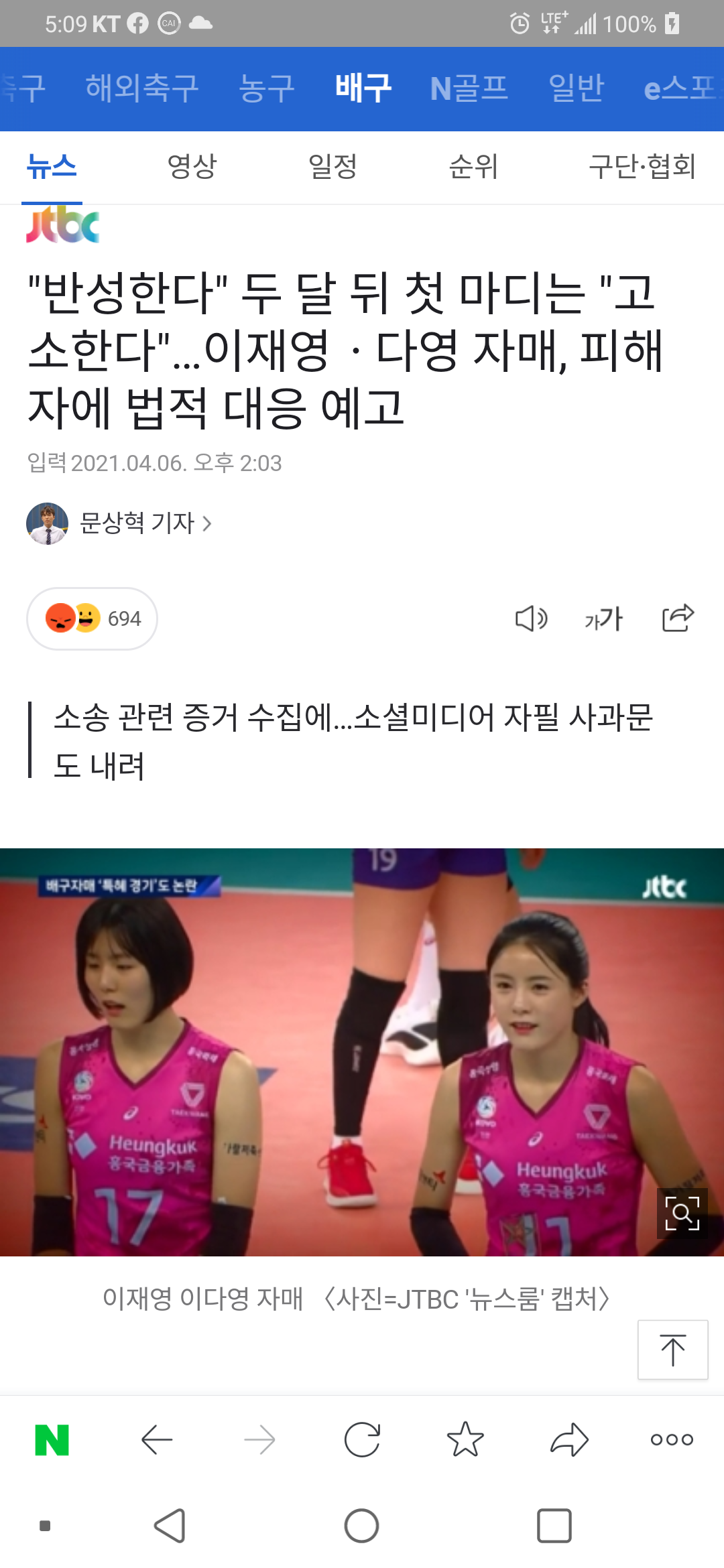Image resolution: width=724 pixels, height=1568 pixels.
Task: Reload the page with refresh icon
Action: (x=362, y=1439)
